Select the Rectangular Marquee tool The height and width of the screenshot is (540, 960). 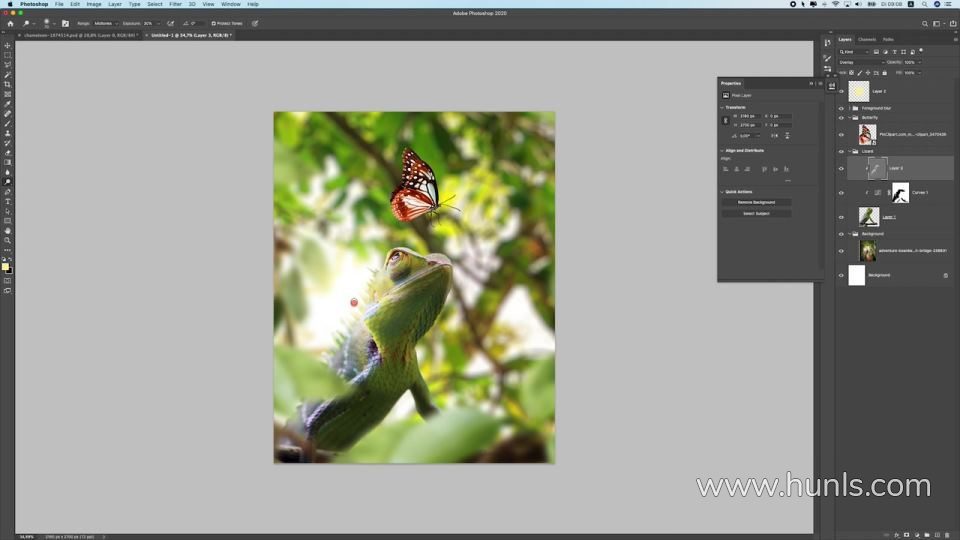[x=7, y=55]
